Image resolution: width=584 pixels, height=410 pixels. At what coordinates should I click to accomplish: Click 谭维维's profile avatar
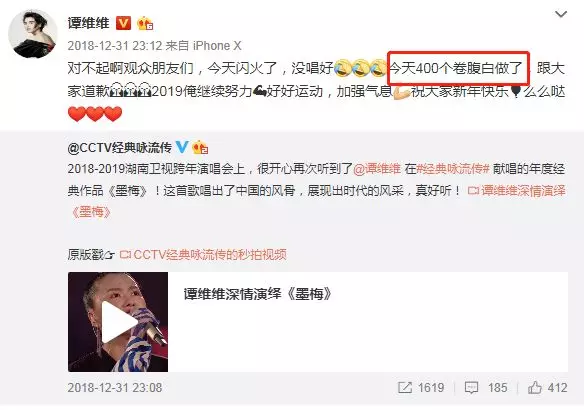tap(33, 34)
